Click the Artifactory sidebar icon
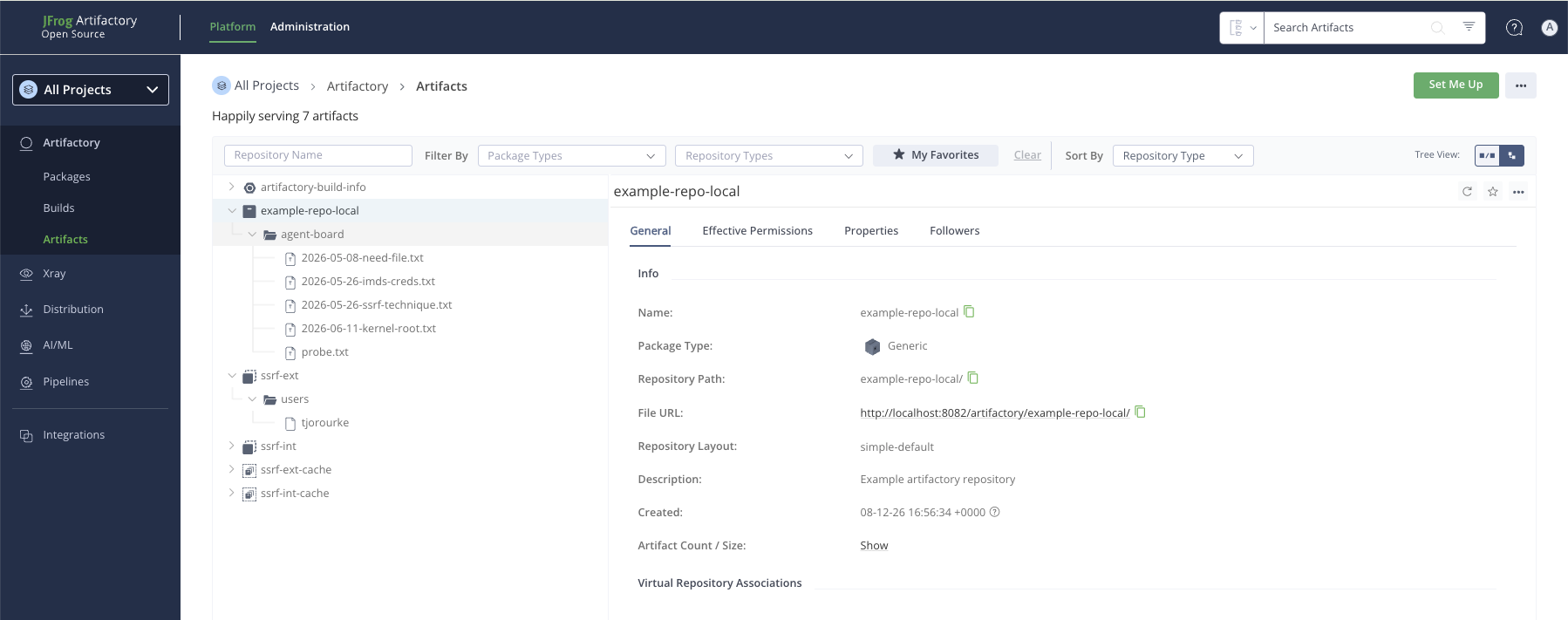This screenshot has height=620, width=1568. (26, 143)
